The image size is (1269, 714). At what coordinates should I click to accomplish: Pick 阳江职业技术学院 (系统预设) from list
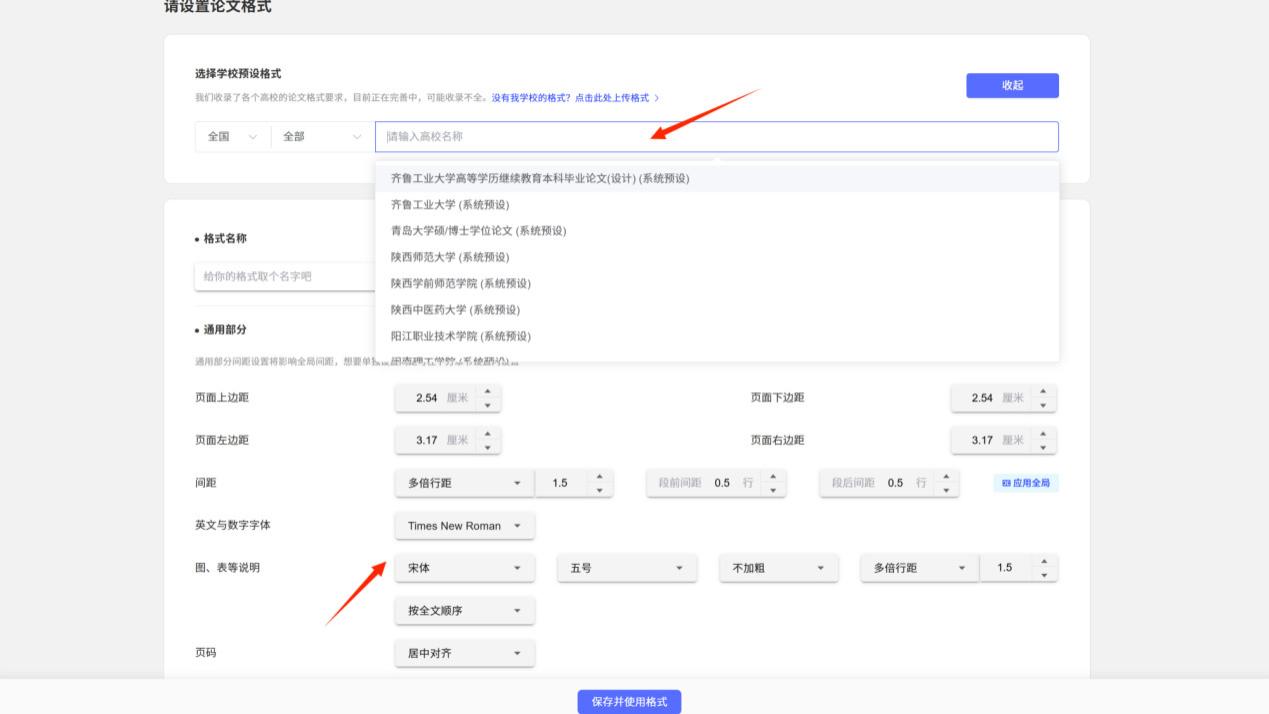[461, 336]
